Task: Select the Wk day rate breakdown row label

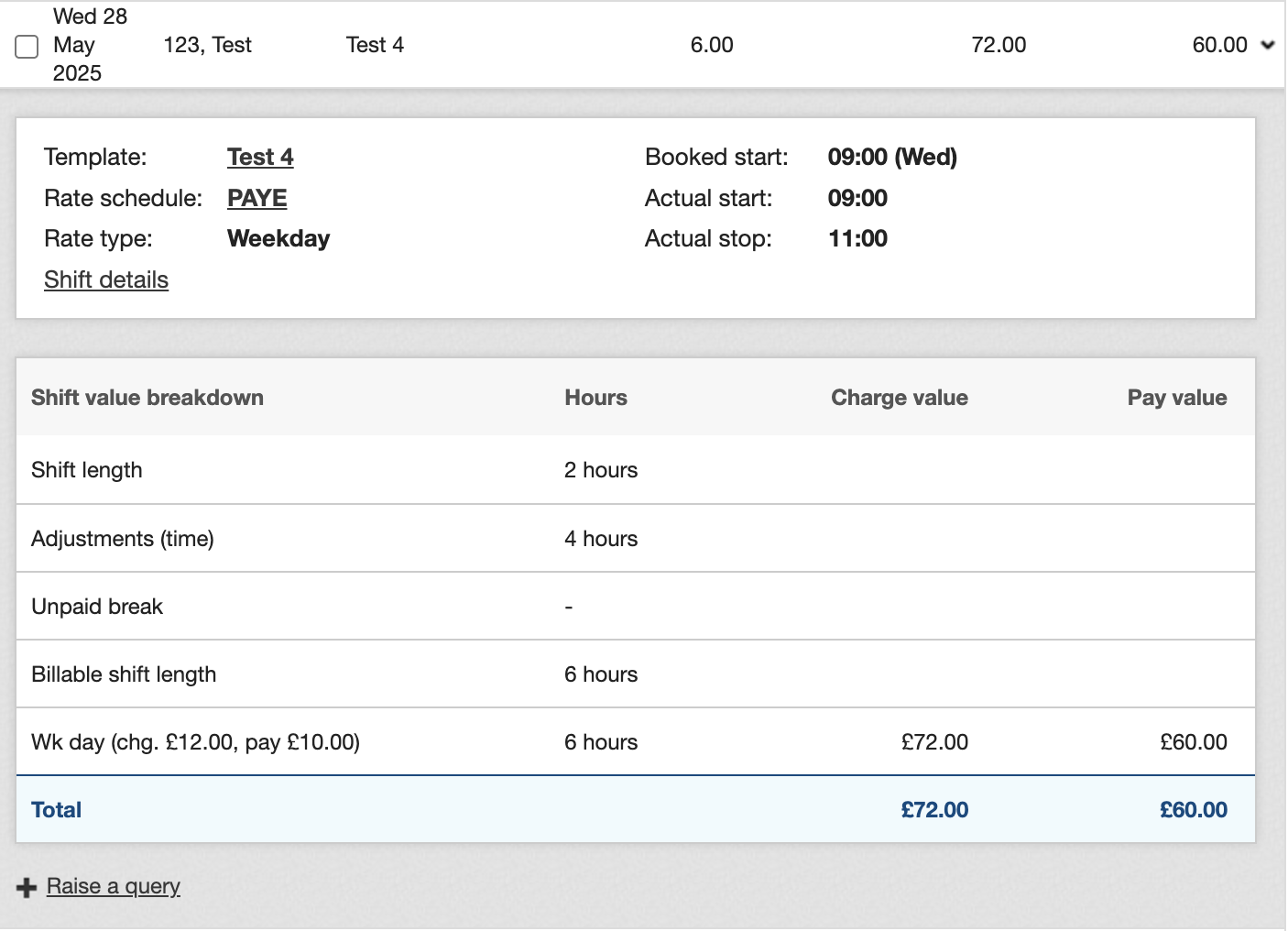Action: [195, 742]
